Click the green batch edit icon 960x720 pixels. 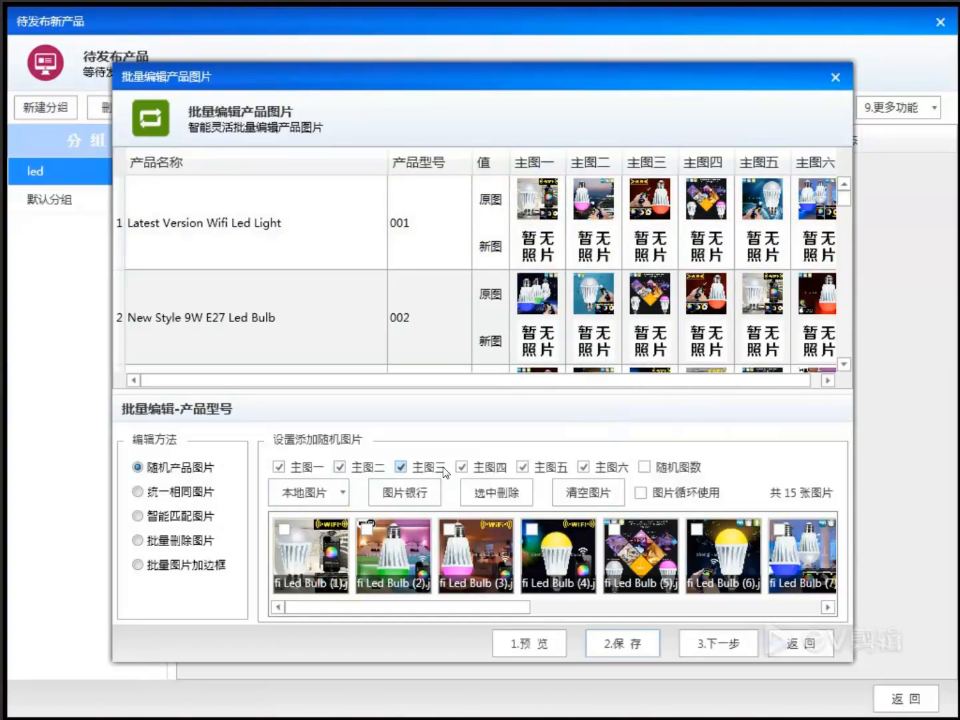click(151, 118)
